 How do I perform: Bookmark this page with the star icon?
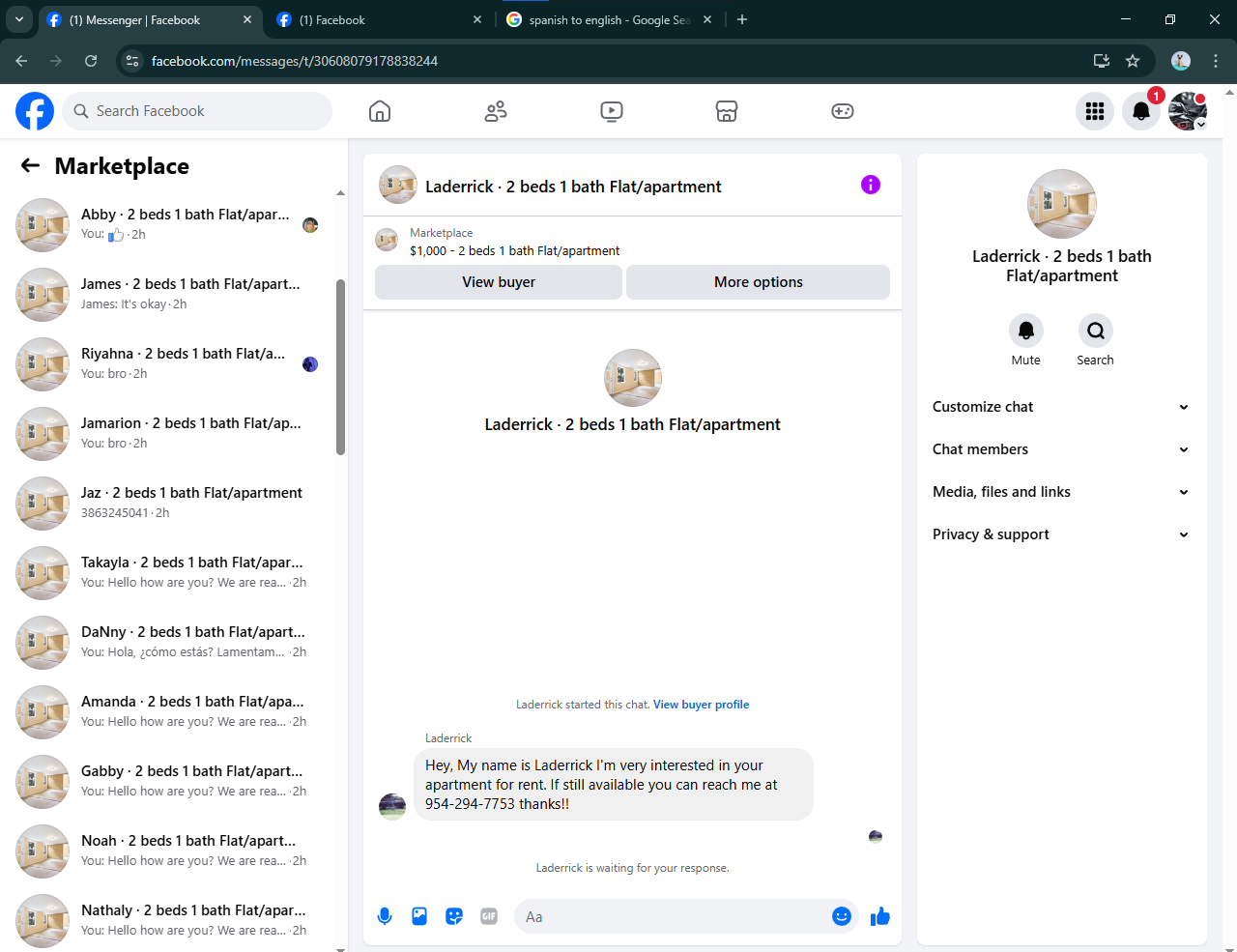pyautogui.click(x=1133, y=61)
